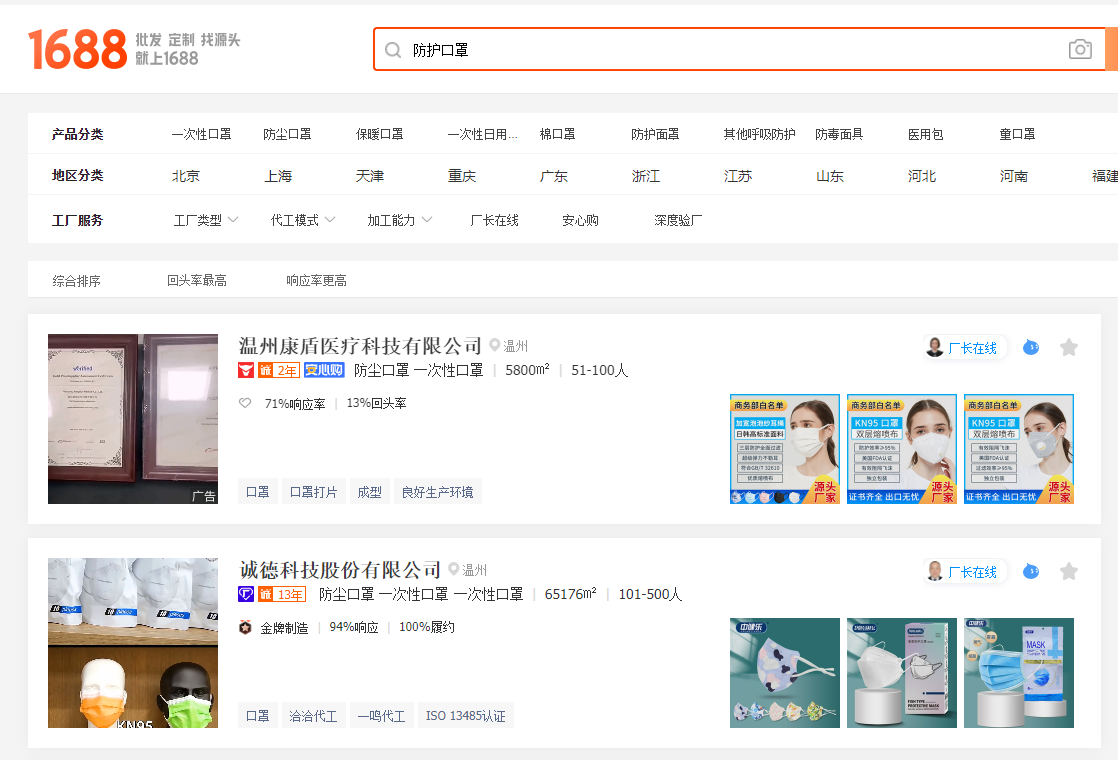Filter by 一次性口罩 product category
The width and height of the screenshot is (1118, 760).
pyautogui.click(x=201, y=134)
